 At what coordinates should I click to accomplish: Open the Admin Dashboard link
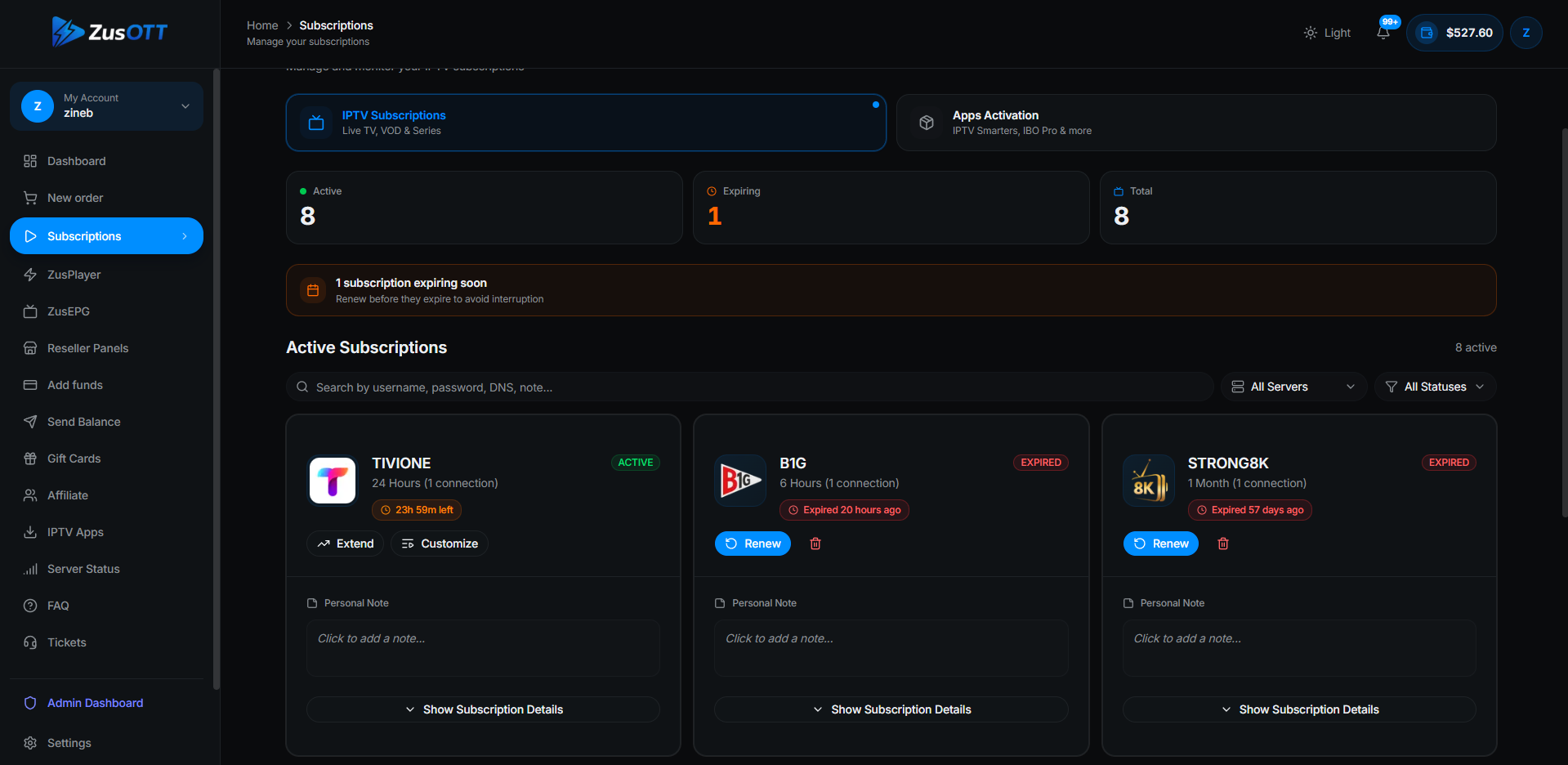click(x=106, y=703)
